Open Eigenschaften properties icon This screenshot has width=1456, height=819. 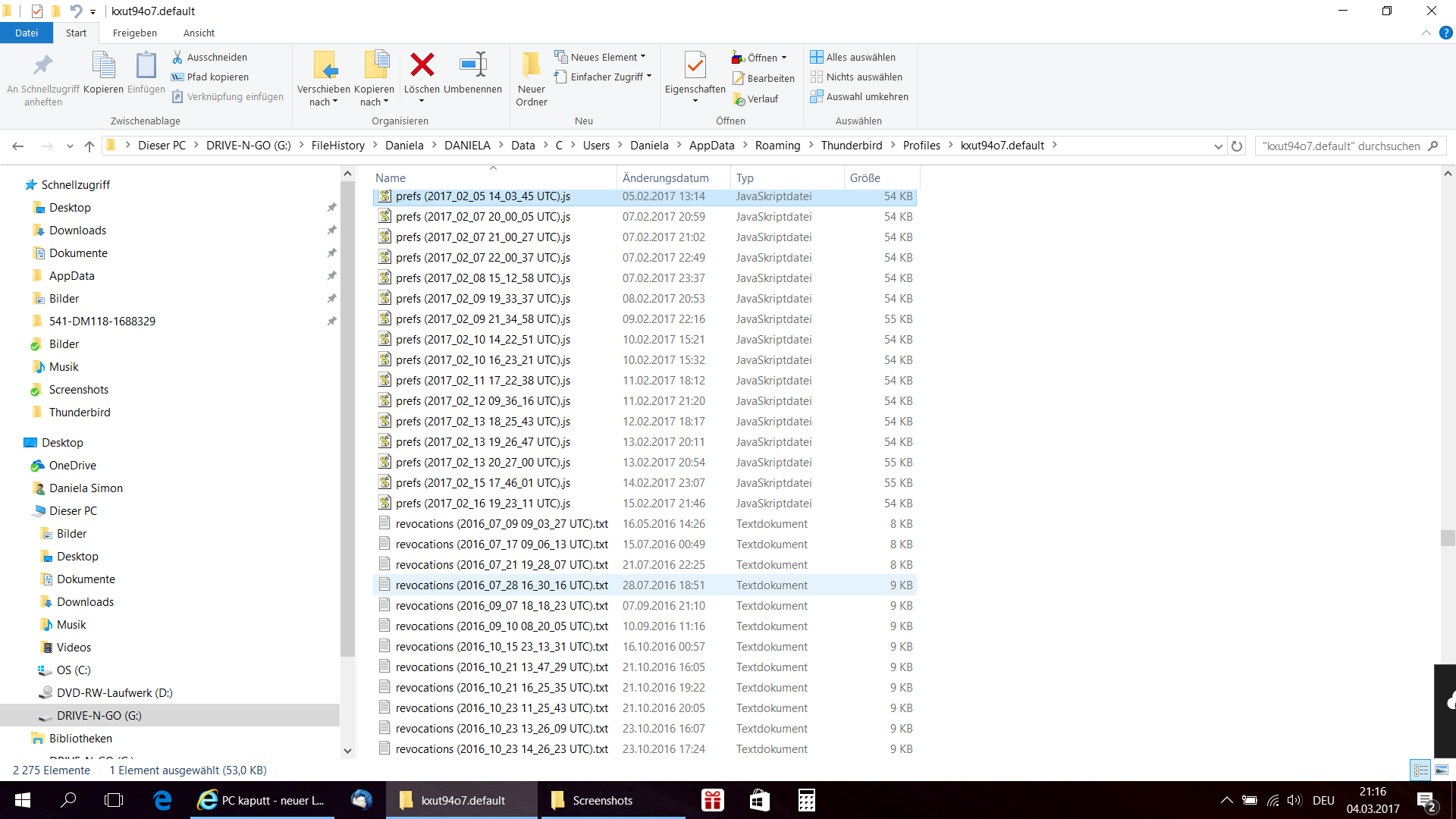click(x=695, y=66)
